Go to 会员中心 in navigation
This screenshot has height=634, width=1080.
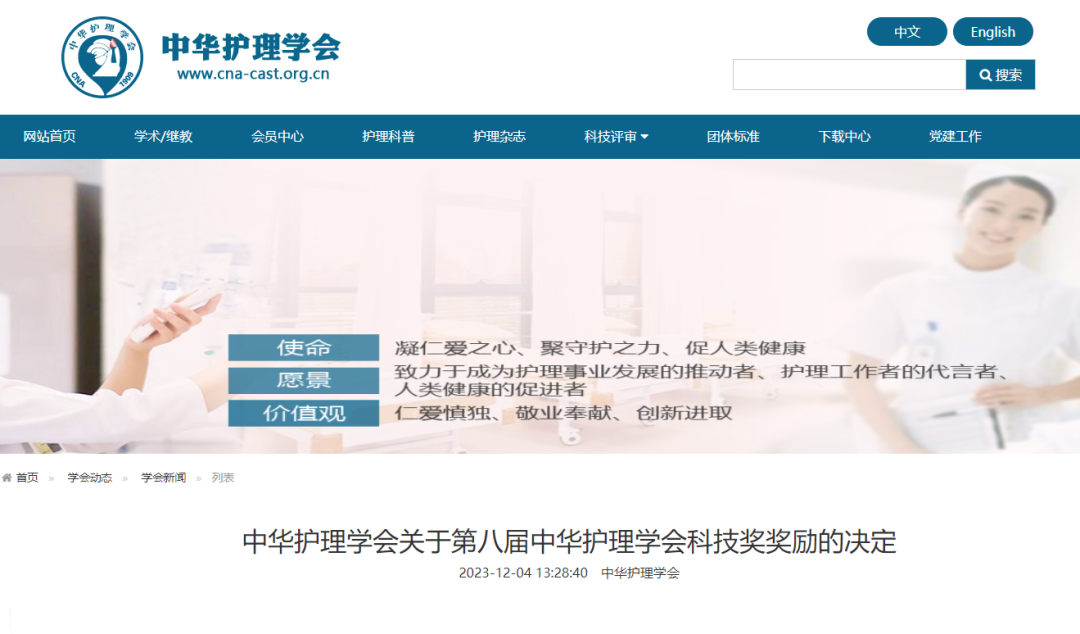coord(277,136)
